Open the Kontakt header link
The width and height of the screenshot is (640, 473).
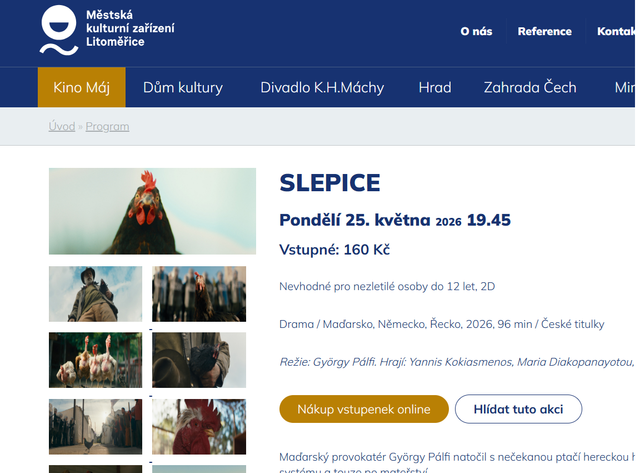point(616,31)
